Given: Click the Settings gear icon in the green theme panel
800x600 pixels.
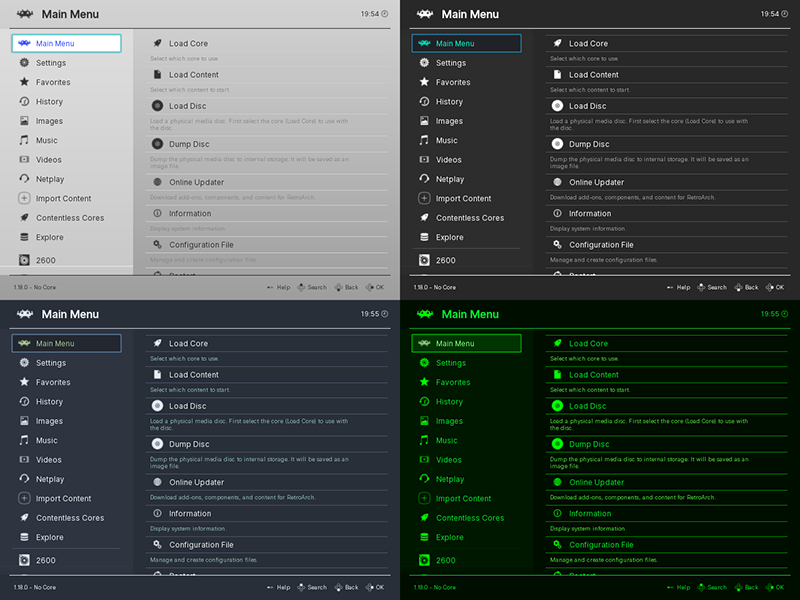Looking at the screenshot, I should pyautogui.click(x=424, y=363).
